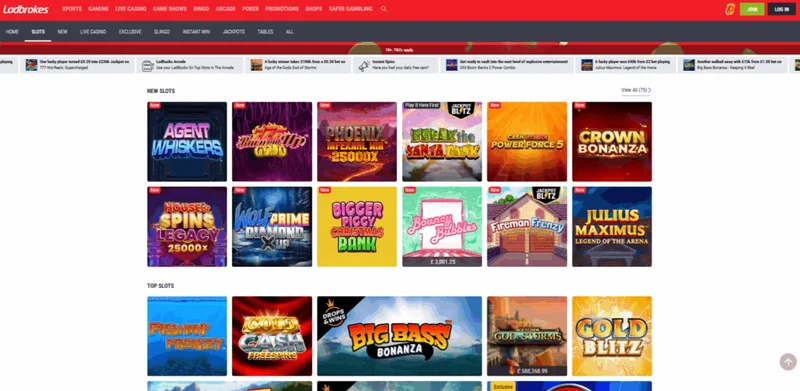This screenshot has height=391, width=800.
Task: Click the Ladbrokes logo
Action: [26, 10]
